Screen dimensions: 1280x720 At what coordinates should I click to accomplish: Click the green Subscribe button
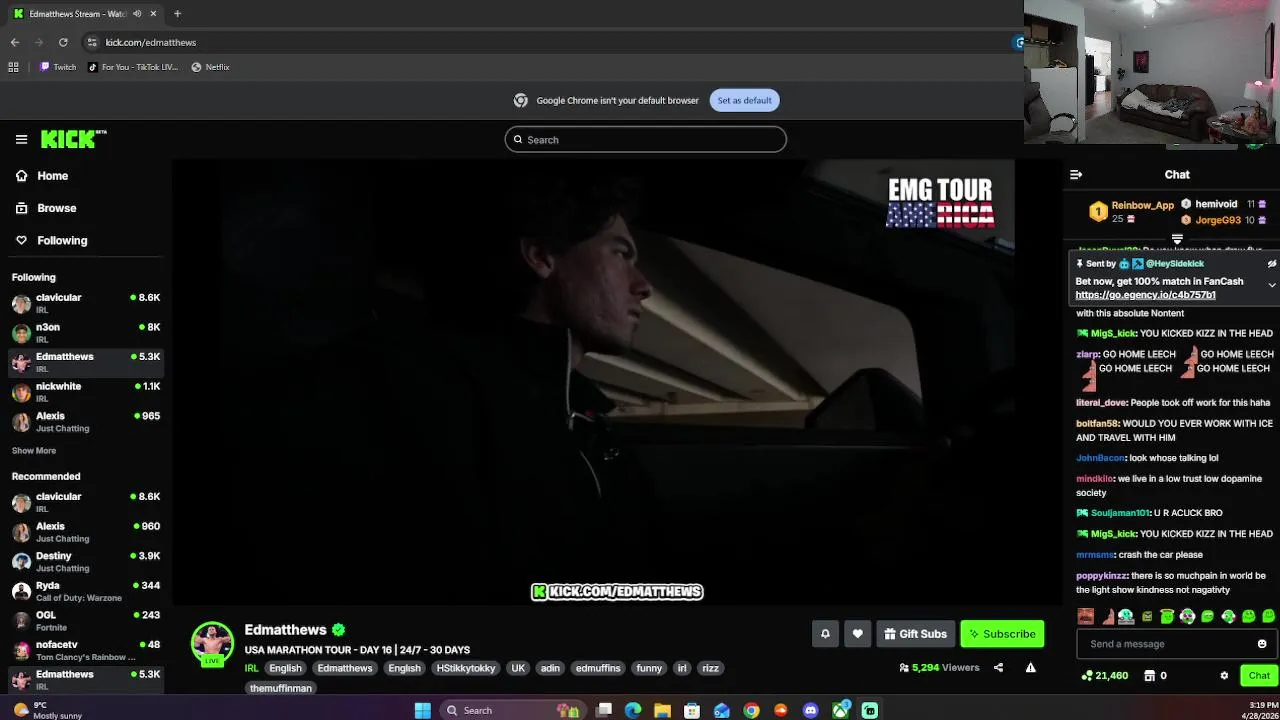pyautogui.click(x=1002, y=634)
